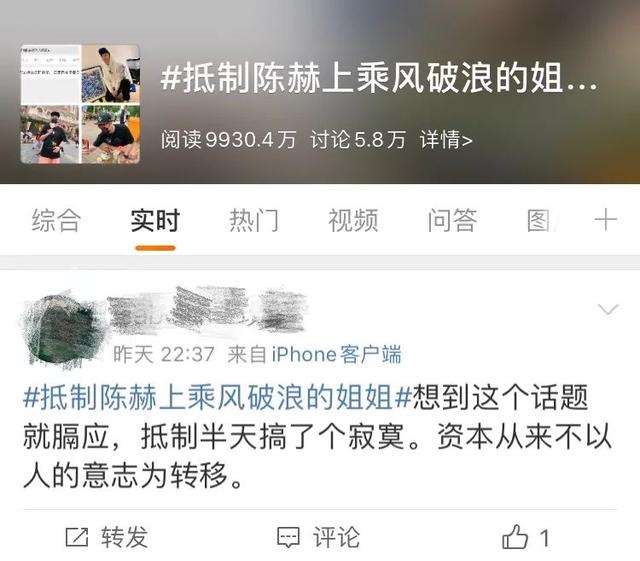This screenshot has height=561, width=640.
Task: Select the 实时 tab
Action: click(x=155, y=220)
